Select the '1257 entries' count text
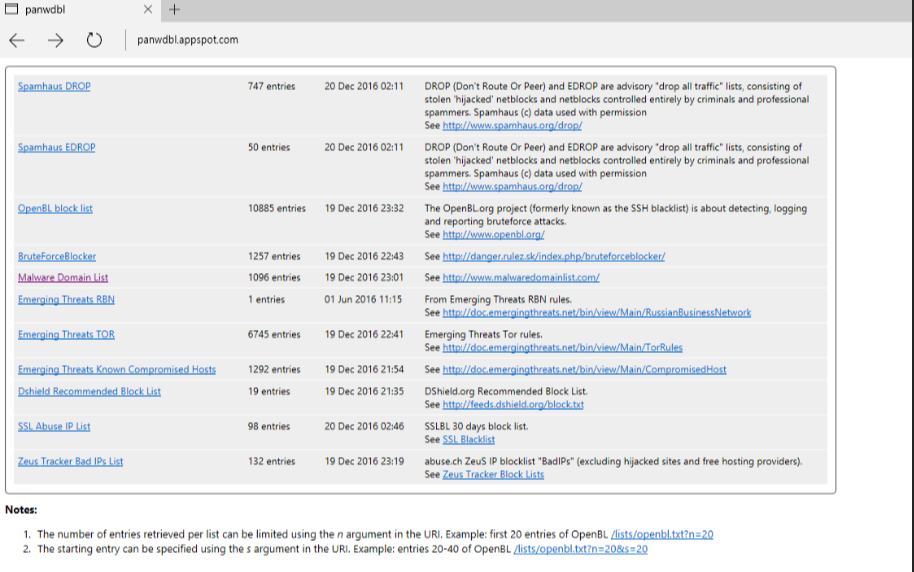Viewport: 914px width, 572px height. [x=274, y=257]
